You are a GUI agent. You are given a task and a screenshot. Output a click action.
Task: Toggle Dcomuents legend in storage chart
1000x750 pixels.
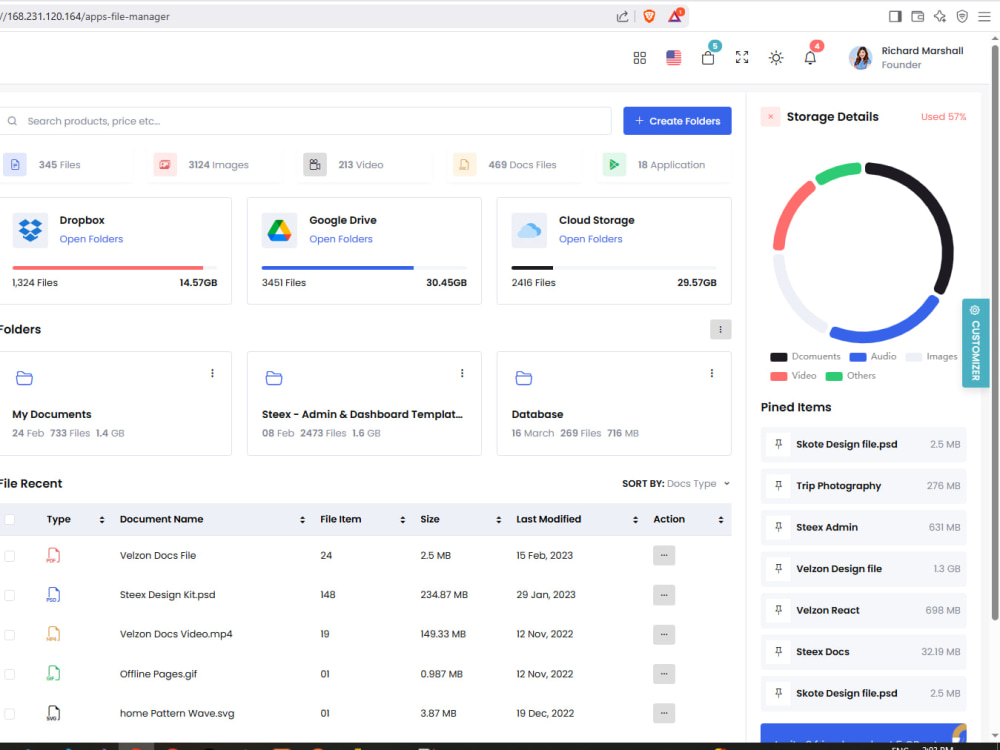pyautogui.click(x=805, y=357)
